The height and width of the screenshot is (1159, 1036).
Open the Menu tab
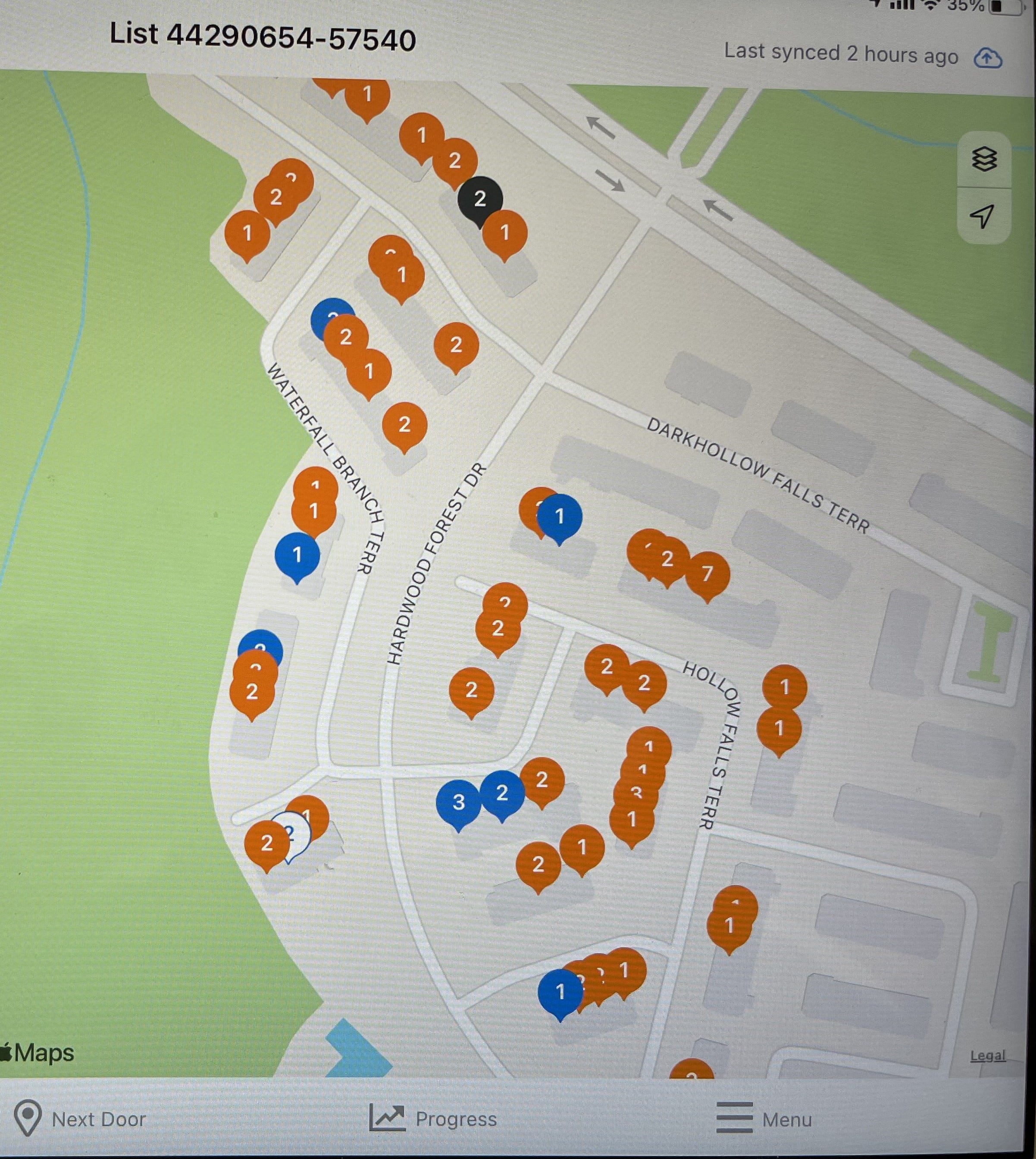[764, 1118]
